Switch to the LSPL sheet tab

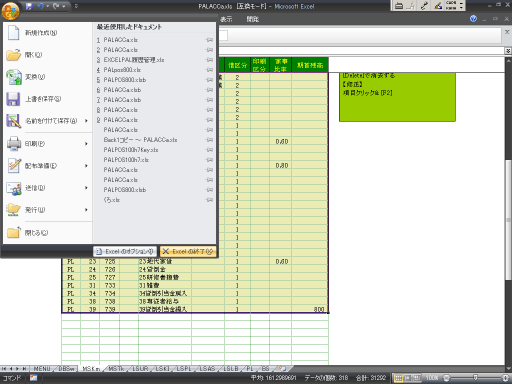tap(184, 369)
